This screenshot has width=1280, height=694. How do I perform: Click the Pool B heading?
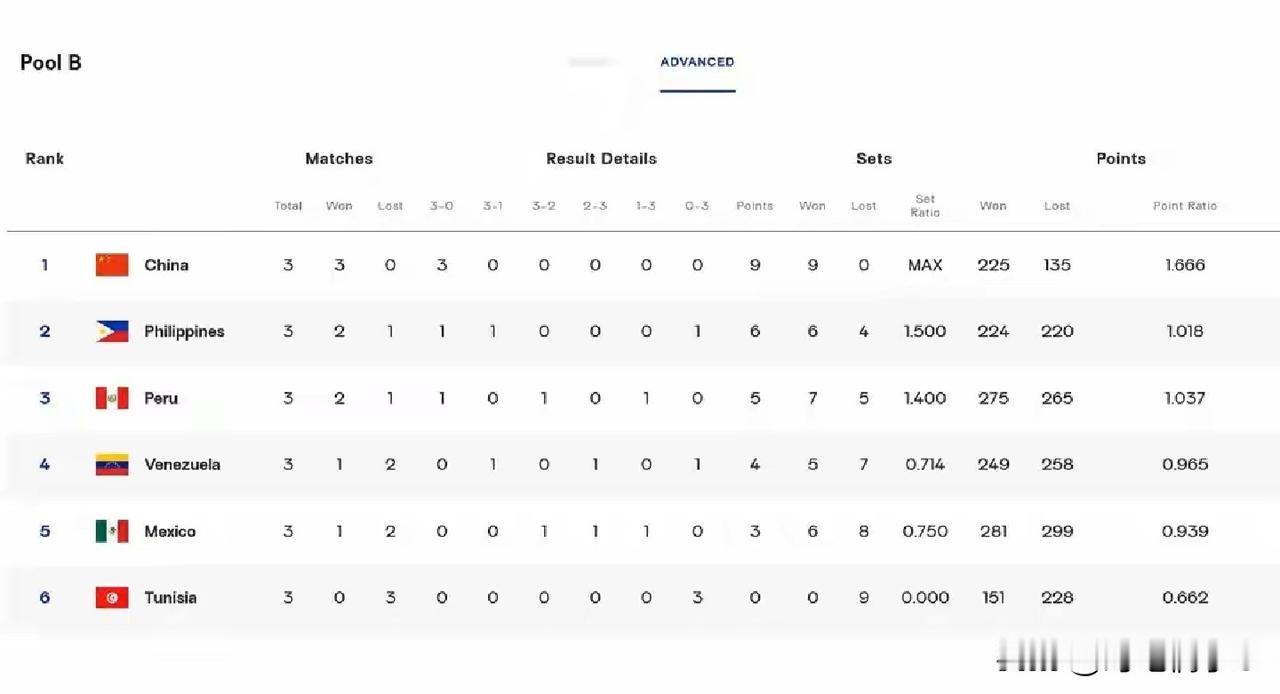51,62
